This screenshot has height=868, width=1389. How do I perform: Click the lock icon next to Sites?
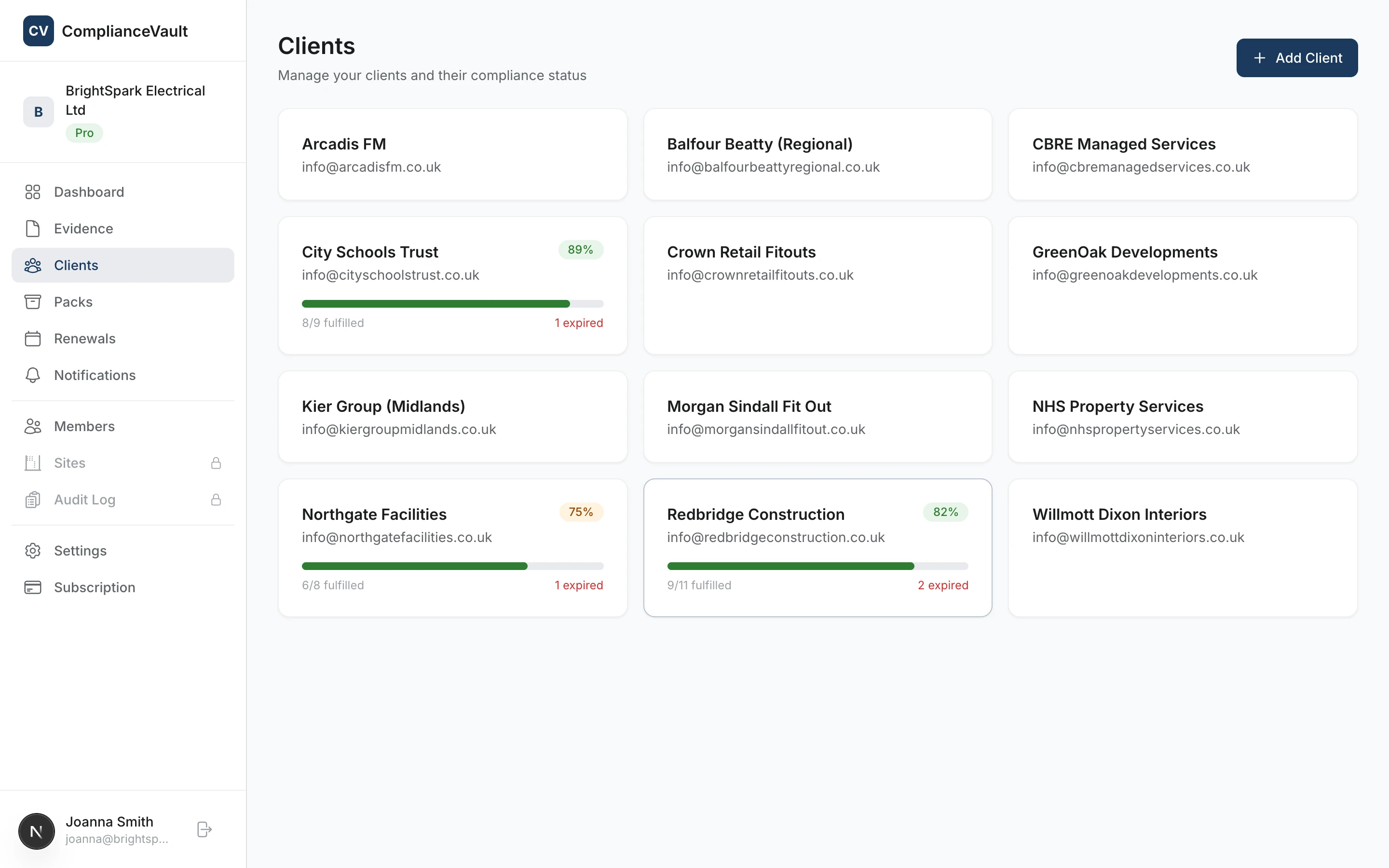point(217,463)
